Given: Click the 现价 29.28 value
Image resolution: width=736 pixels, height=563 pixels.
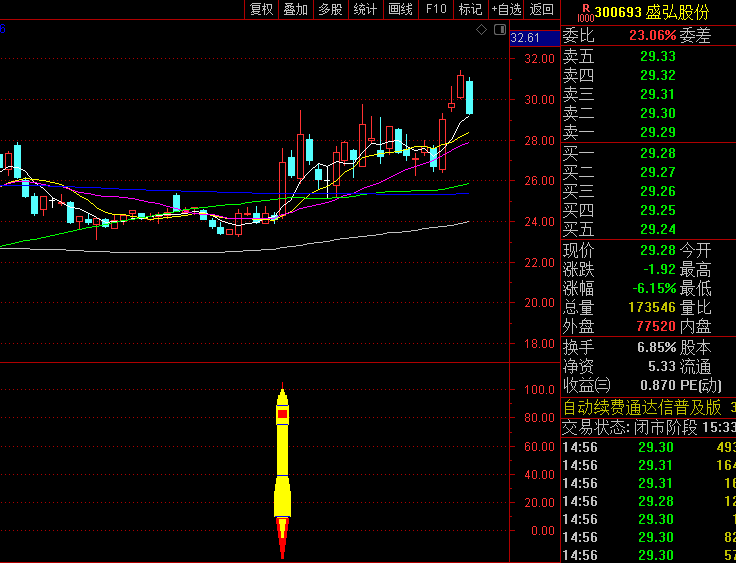Looking at the screenshot, I should point(658,250).
